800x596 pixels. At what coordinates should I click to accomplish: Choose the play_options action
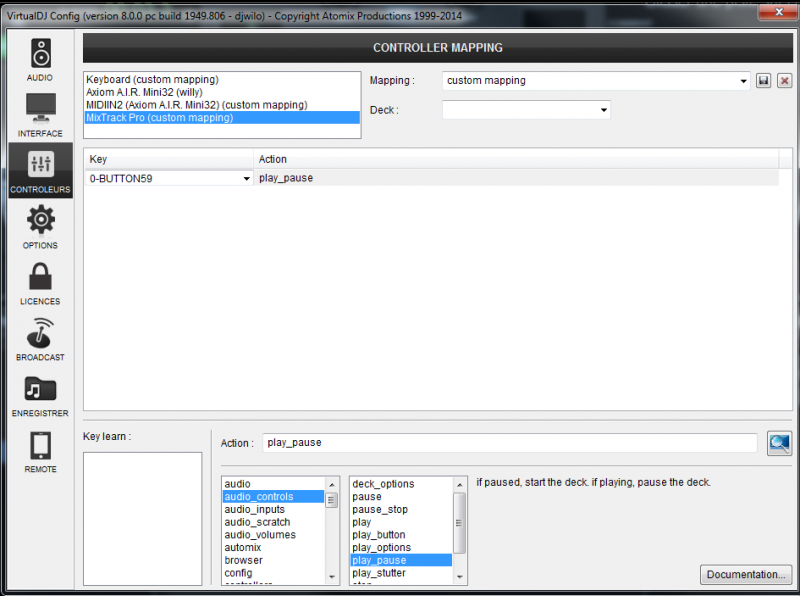401,548
